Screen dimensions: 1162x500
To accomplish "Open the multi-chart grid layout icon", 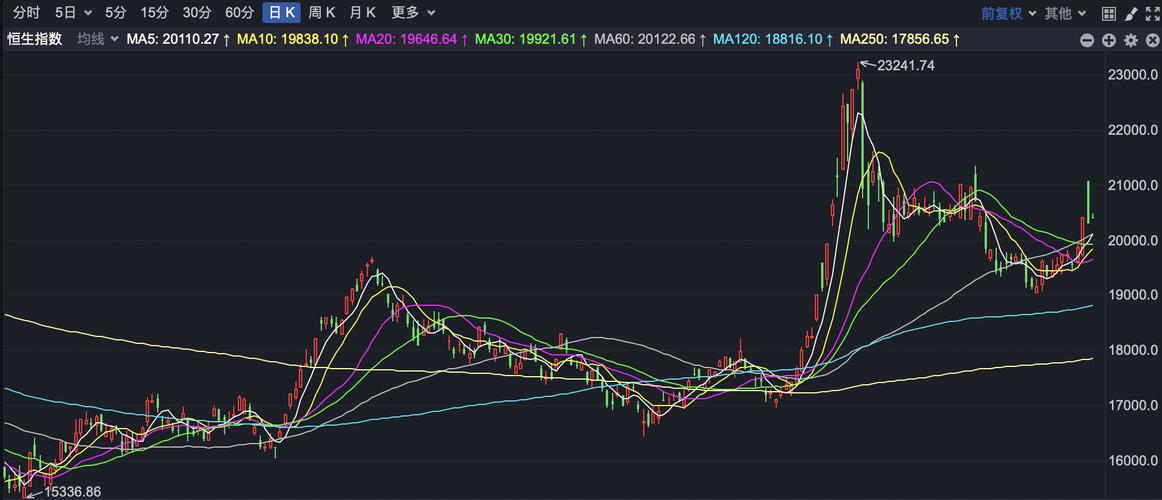I will click(1109, 13).
